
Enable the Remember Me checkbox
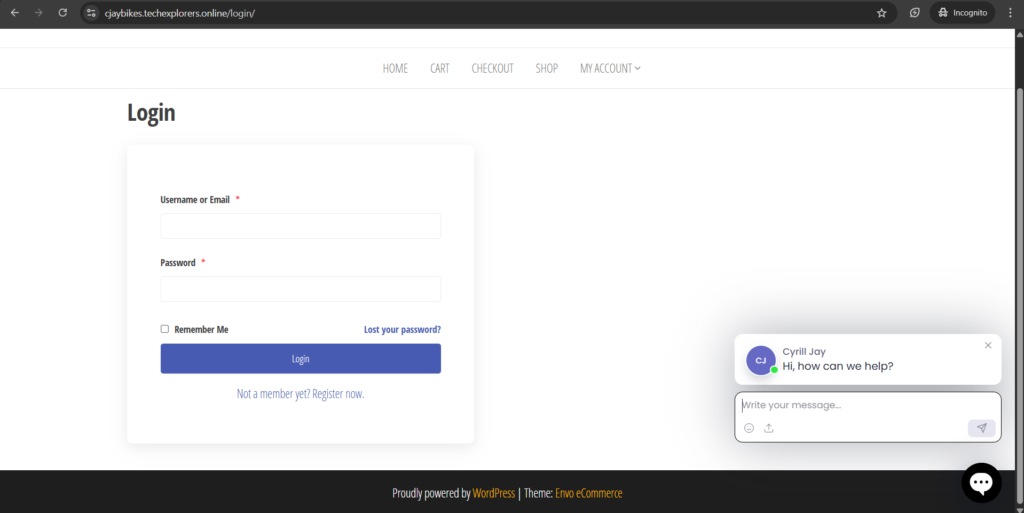[165, 329]
